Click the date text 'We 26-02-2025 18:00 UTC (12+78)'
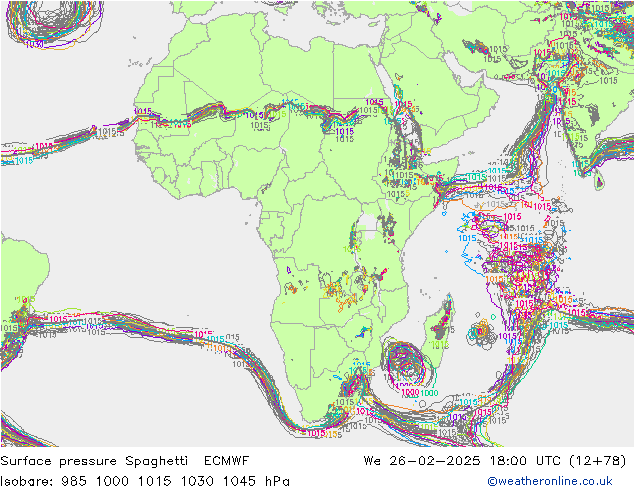This screenshot has height=490, width=634. pos(495,461)
